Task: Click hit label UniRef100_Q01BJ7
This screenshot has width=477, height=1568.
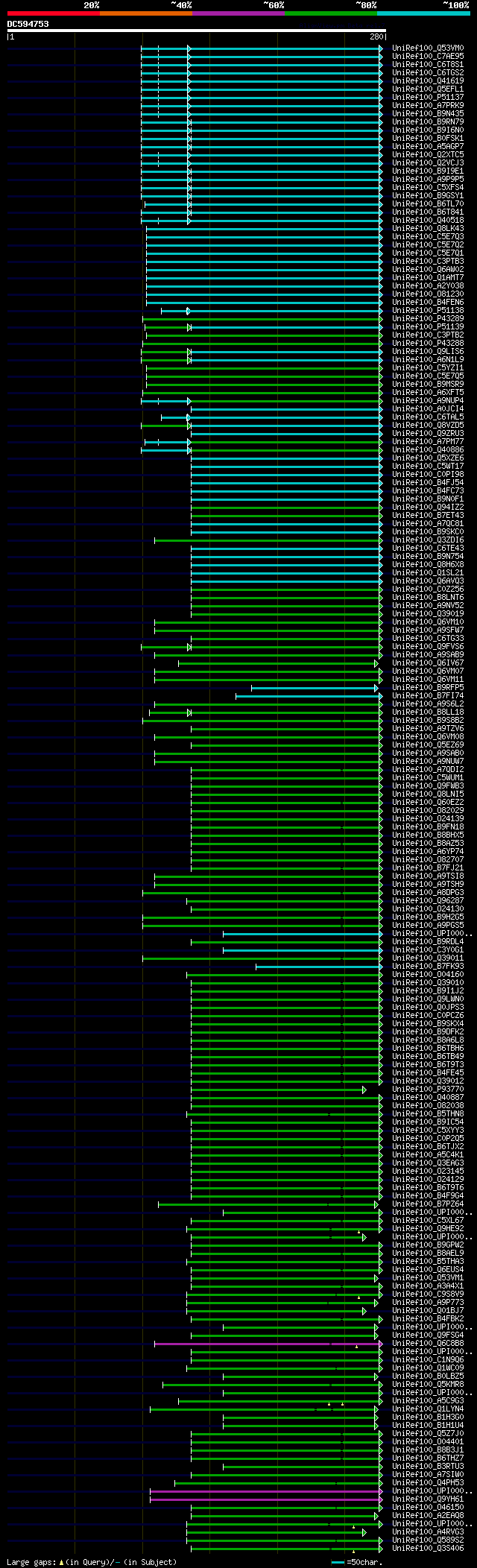Action: coord(428,1310)
